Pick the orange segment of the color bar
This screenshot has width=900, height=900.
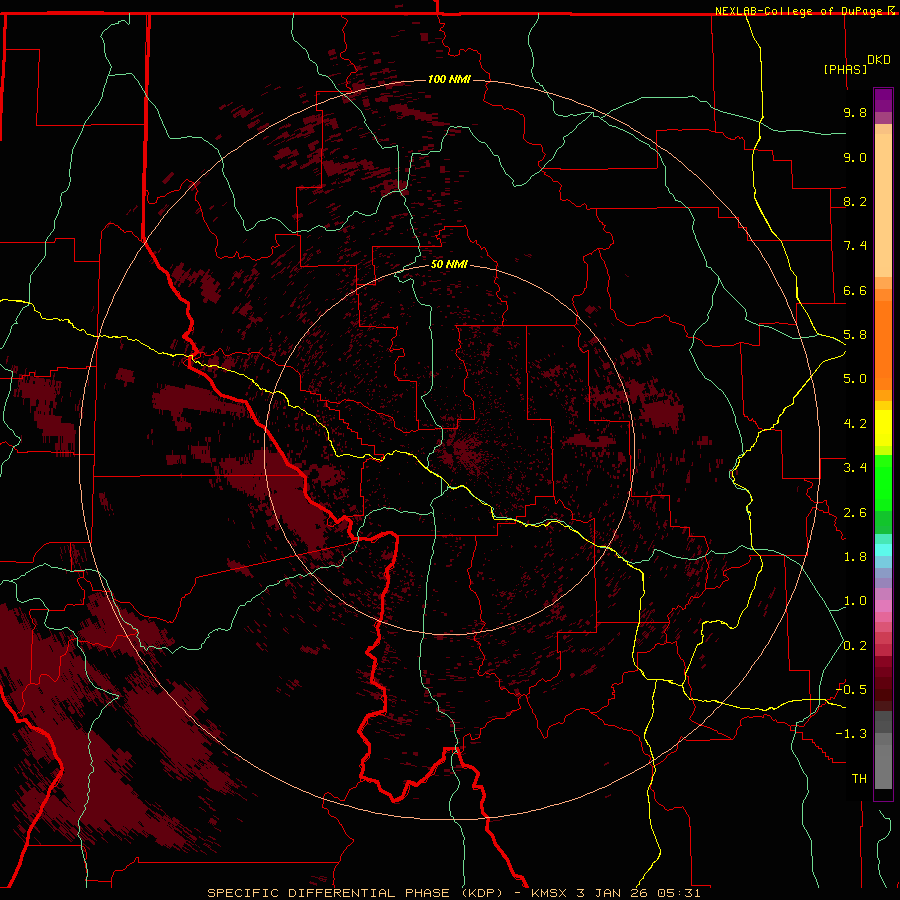click(x=883, y=346)
